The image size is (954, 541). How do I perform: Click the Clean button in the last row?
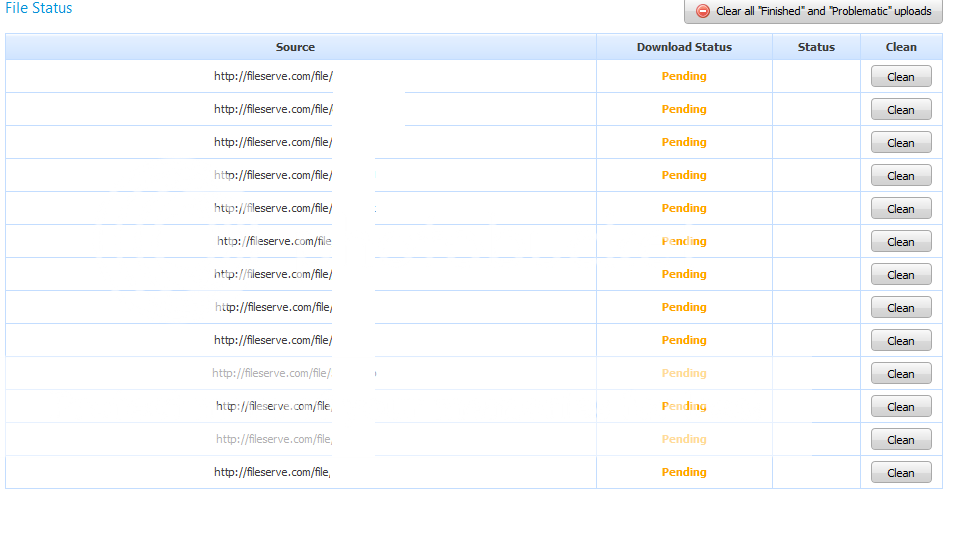pos(900,473)
